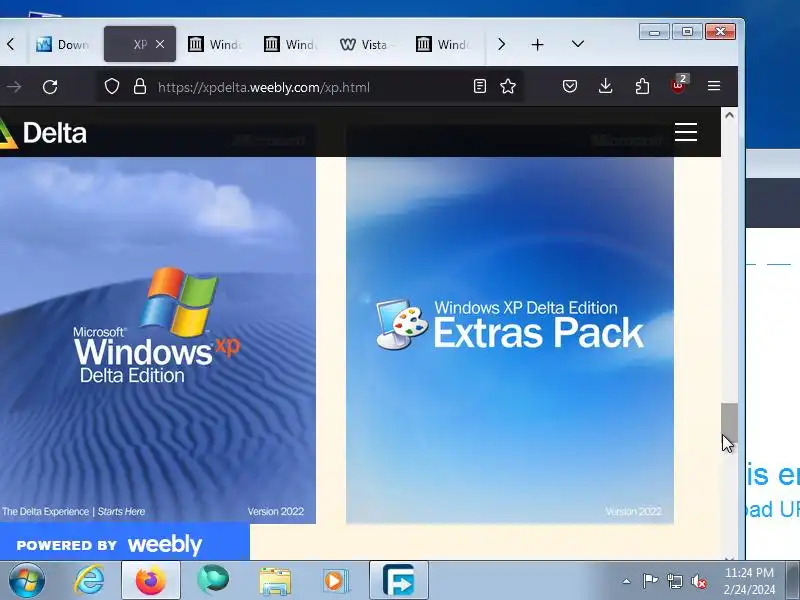Click the uBlock Origin extension icon
Screen dimensions: 800x600
679,85
